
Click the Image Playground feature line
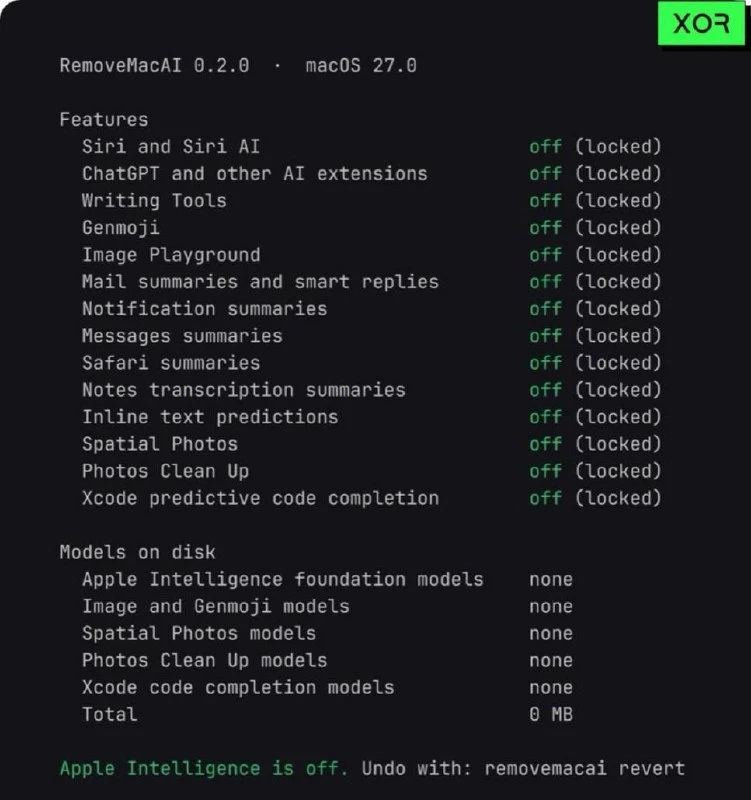point(371,255)
